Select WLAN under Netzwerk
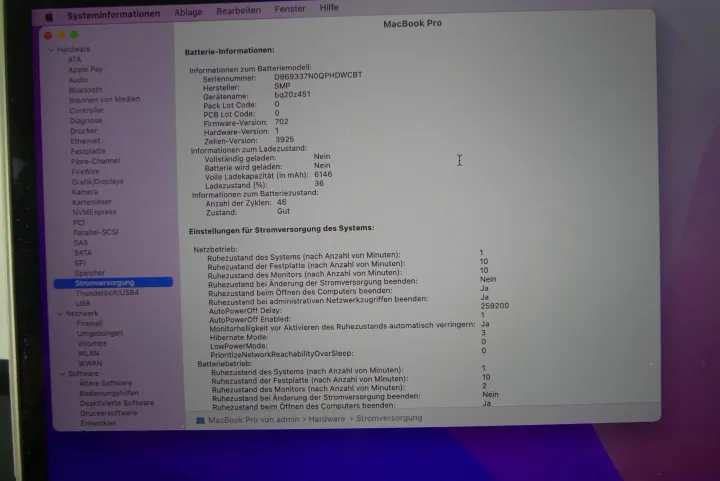Image resolution: width=720 pixels, height=481 pixels. pyautogui.click(x=89, y=353)
